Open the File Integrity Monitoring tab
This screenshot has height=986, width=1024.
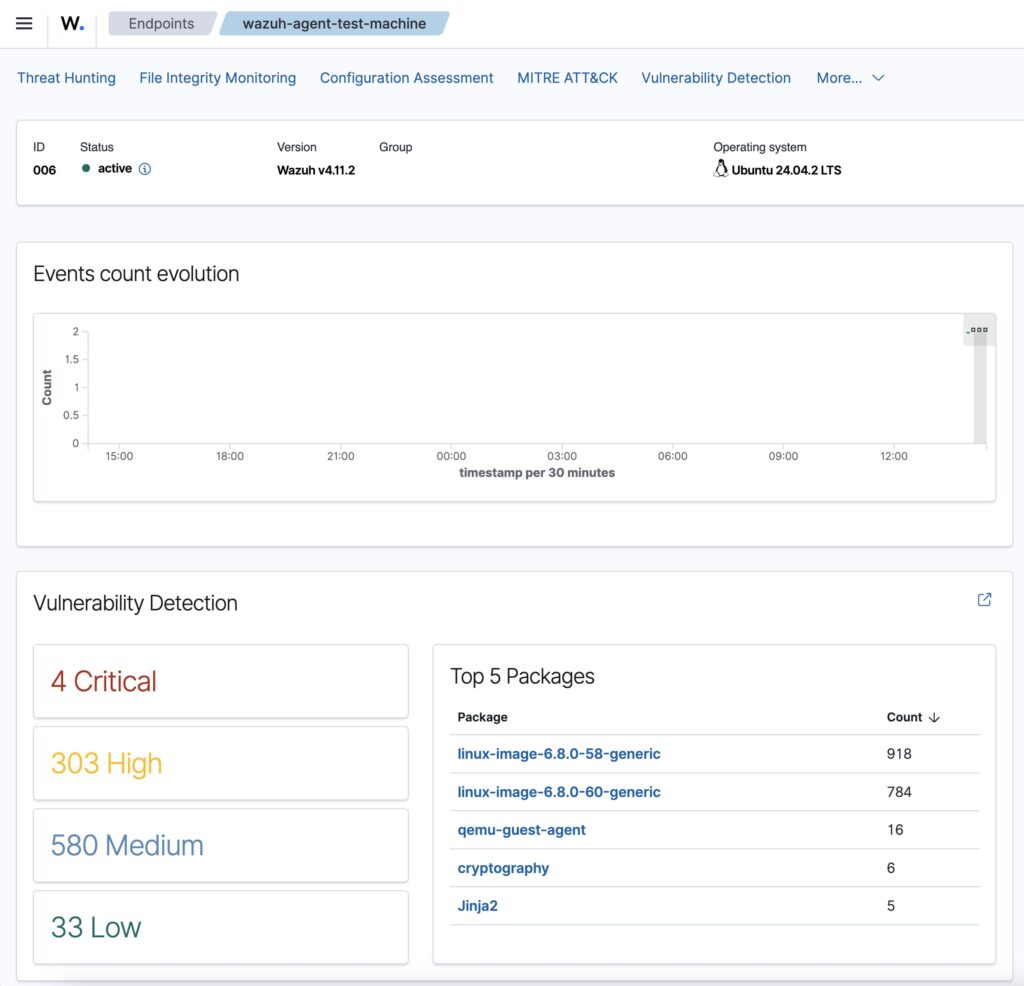(x=217, y=78)
